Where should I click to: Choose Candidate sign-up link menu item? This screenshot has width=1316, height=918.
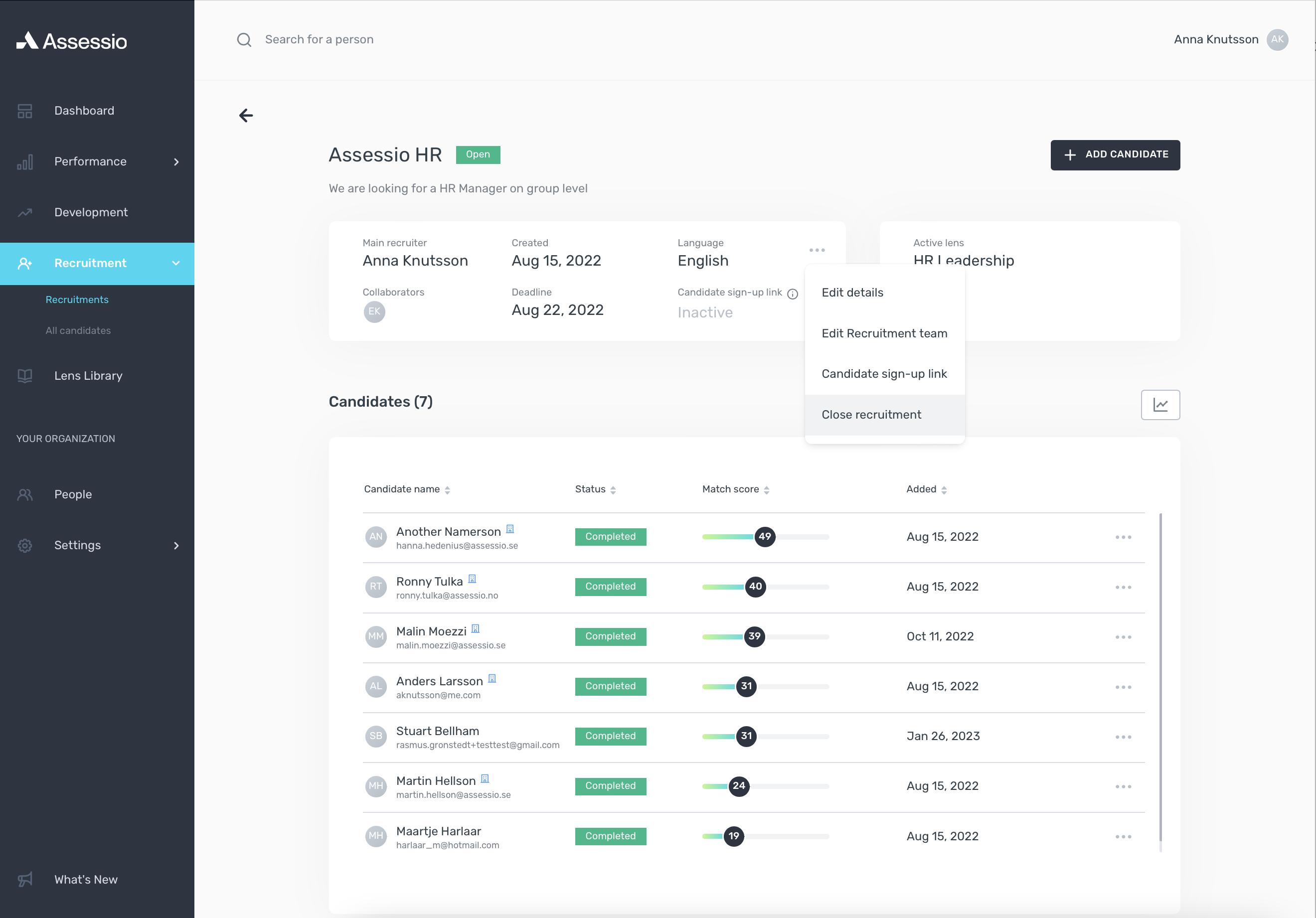coord(884,374)
